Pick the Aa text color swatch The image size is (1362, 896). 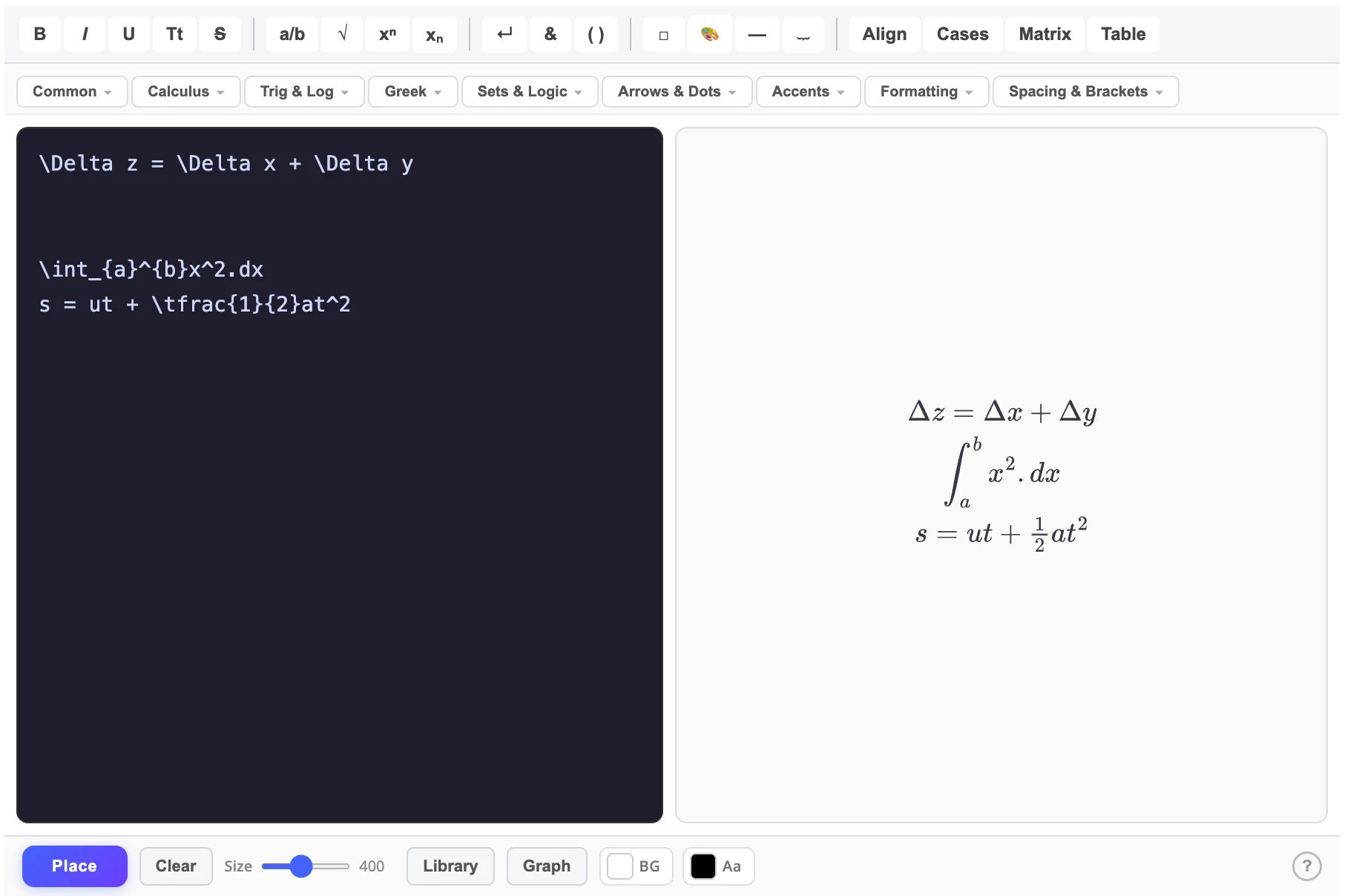click(703, 866)
